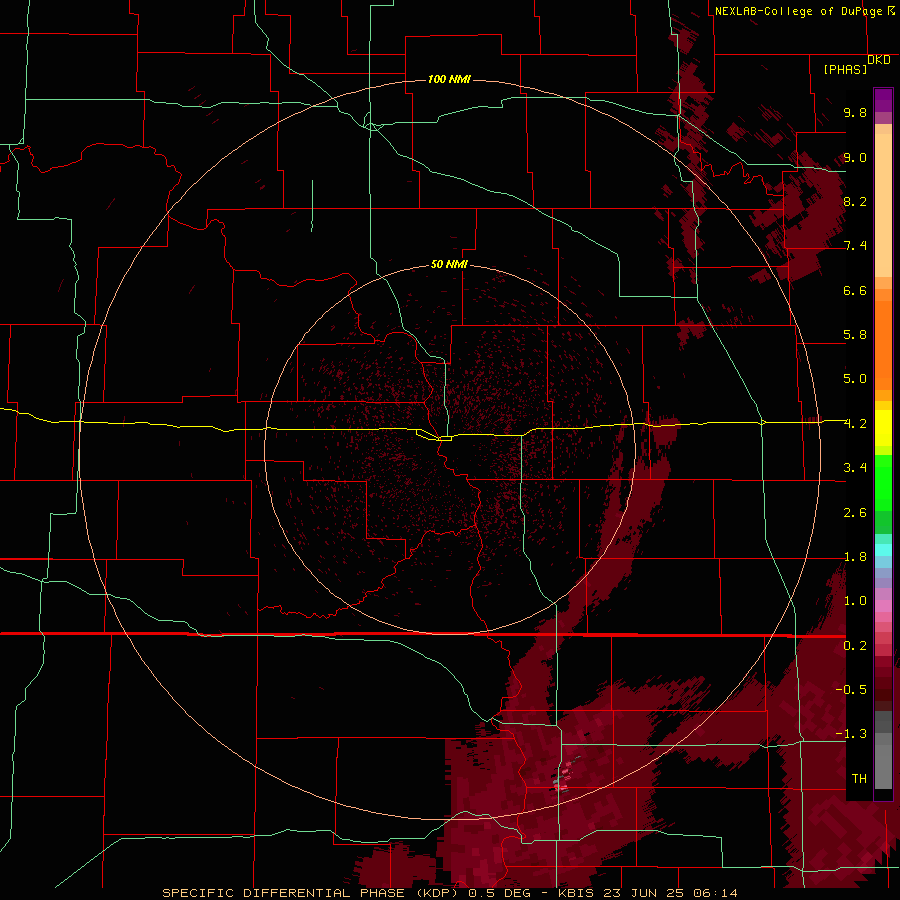This screenshot has height=900, width=900.
Task: Click the KBIS 23 JUN 25 06:14 timestamp
Action: coord(648,893)
